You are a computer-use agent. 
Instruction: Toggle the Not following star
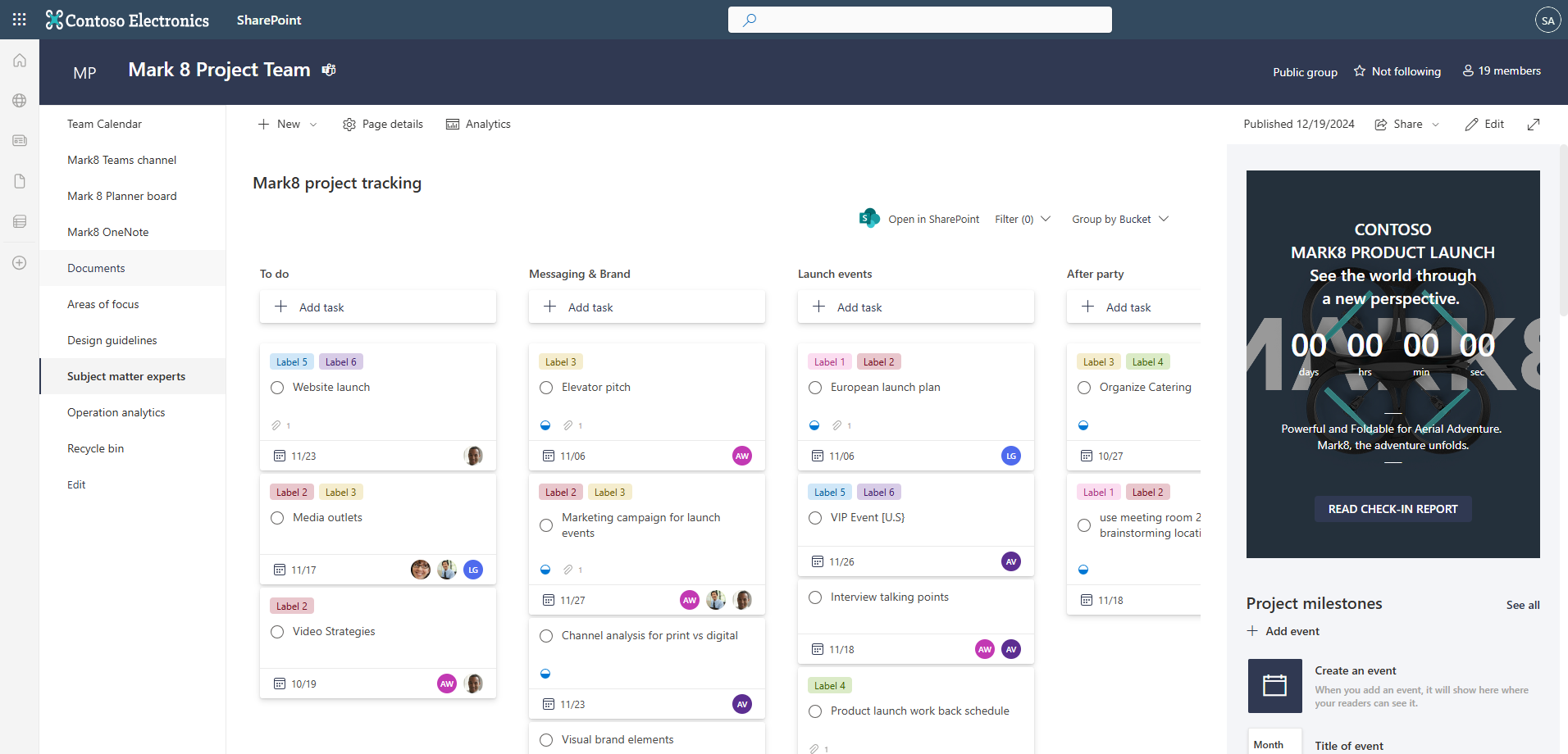[x=1360, y=71]
